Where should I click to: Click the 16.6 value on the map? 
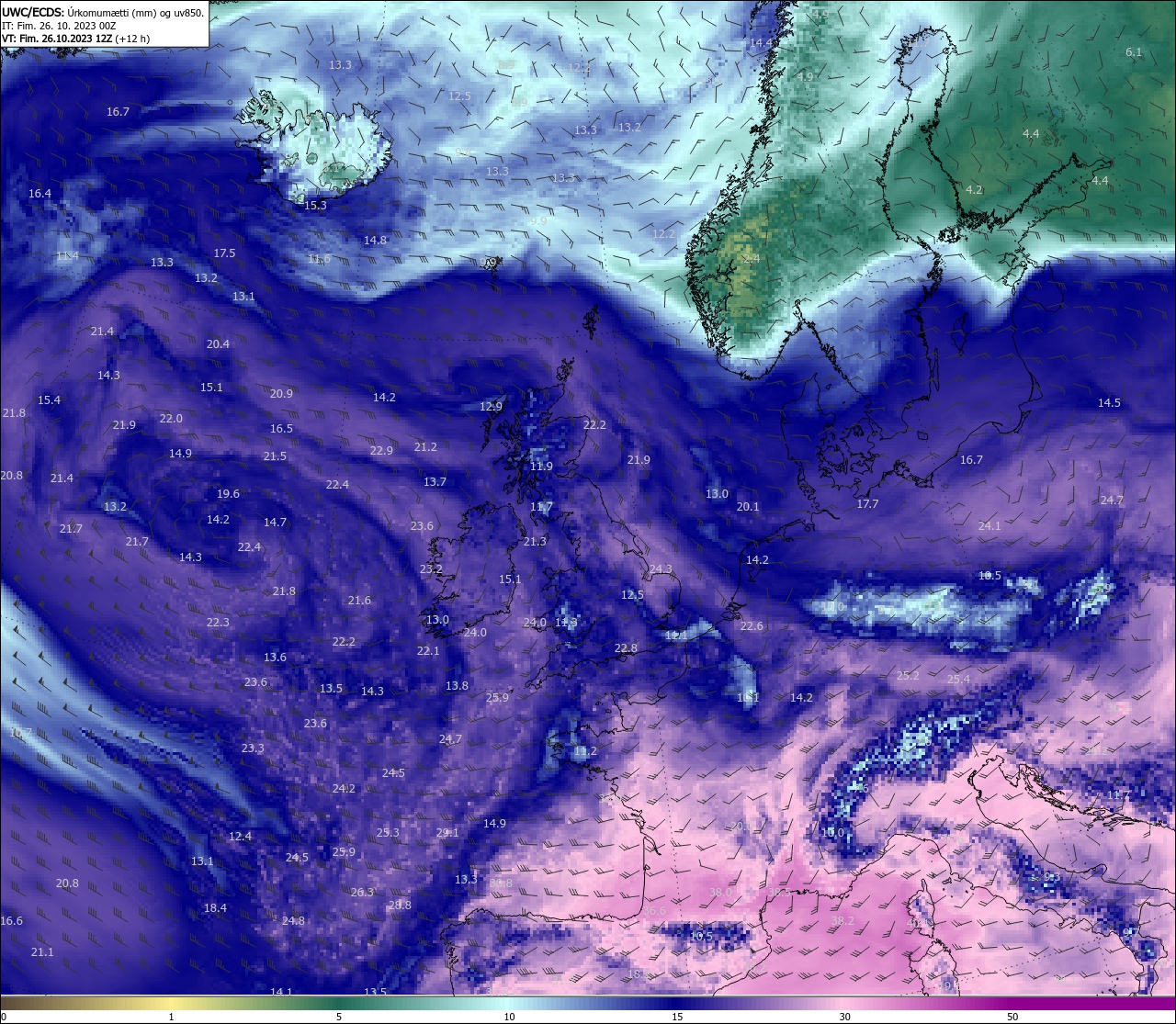[x=11, y=921]
